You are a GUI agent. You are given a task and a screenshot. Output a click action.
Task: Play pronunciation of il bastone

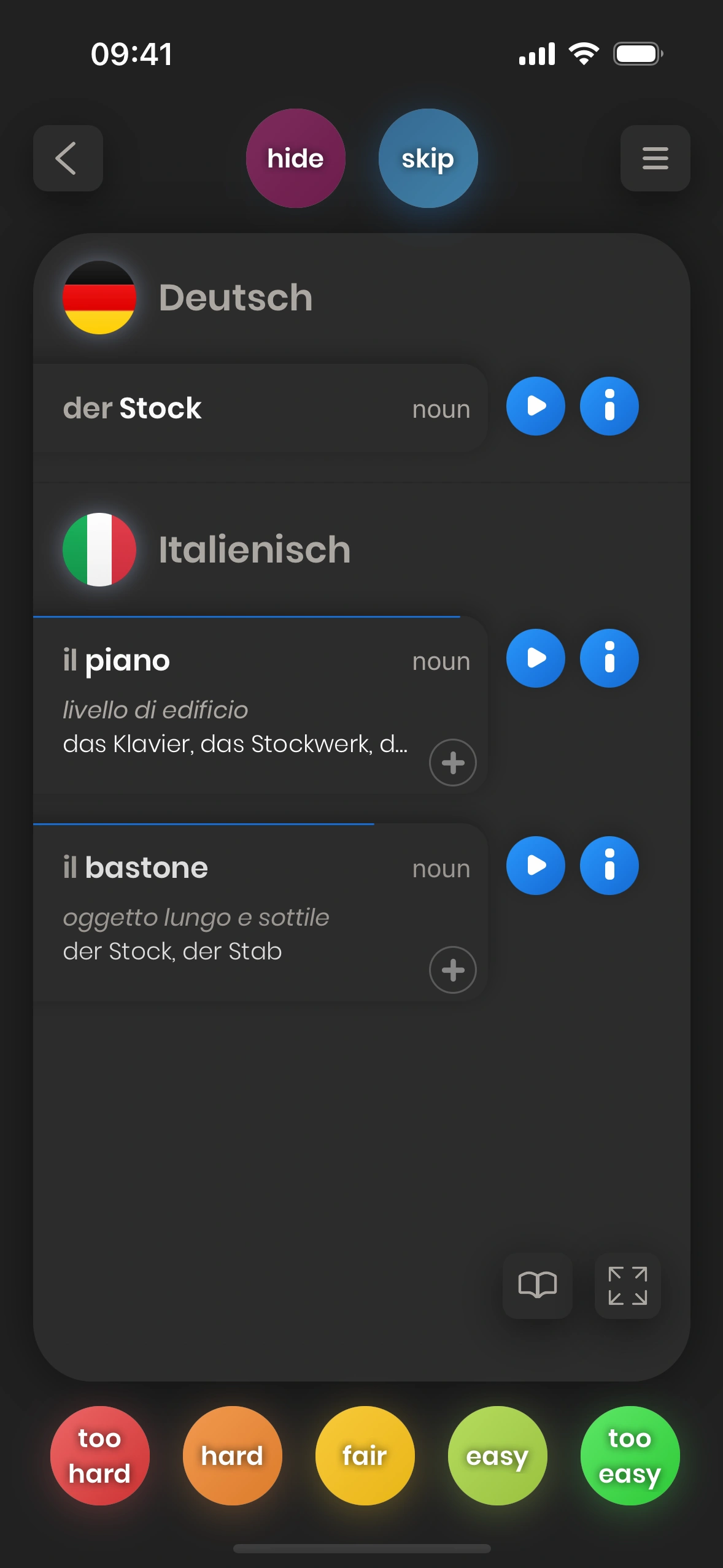(x=535, y=866)
